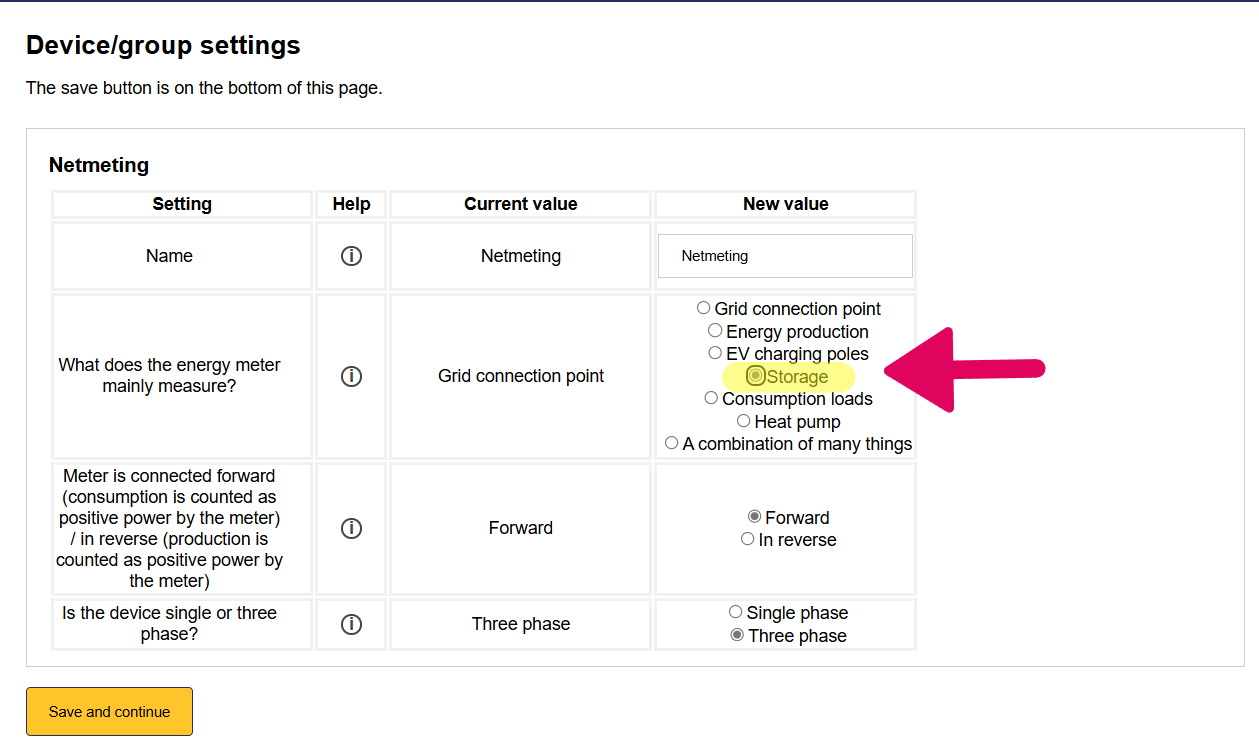1259x743 pixels.
Task: Switch the meter connection to In reverse
Action: point(747,539)
